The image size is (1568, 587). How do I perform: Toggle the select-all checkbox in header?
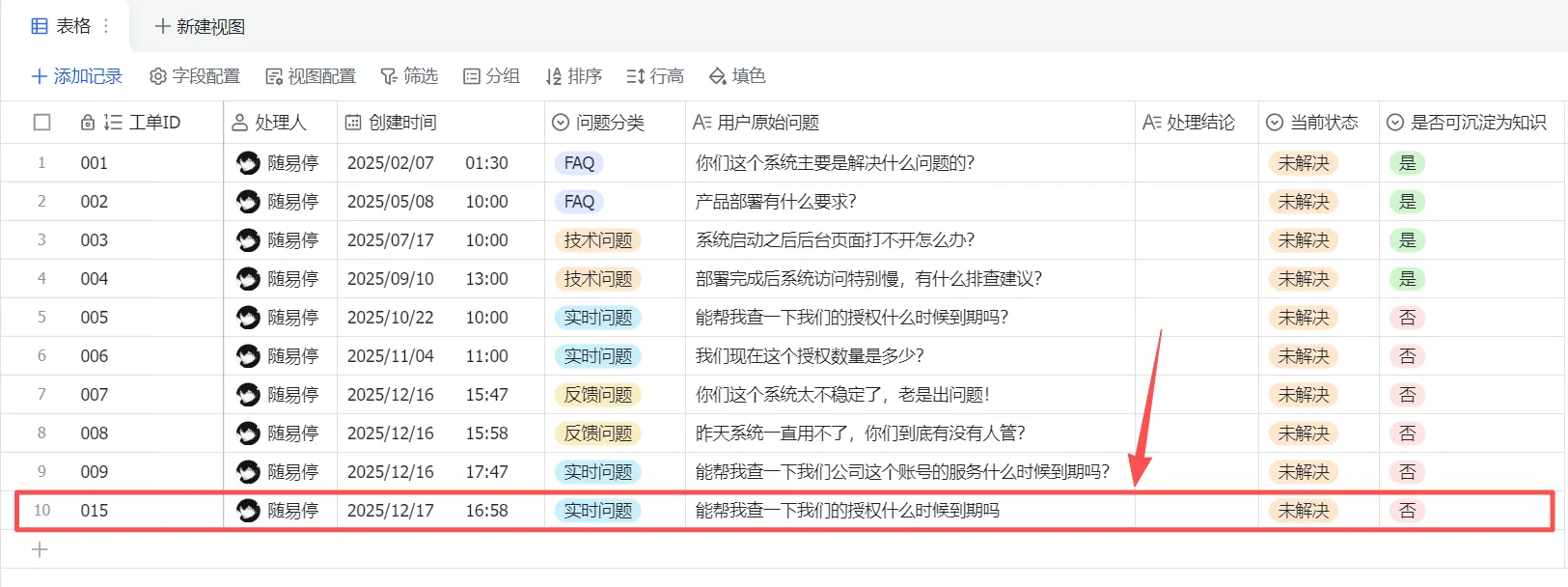tap(41, 123)
